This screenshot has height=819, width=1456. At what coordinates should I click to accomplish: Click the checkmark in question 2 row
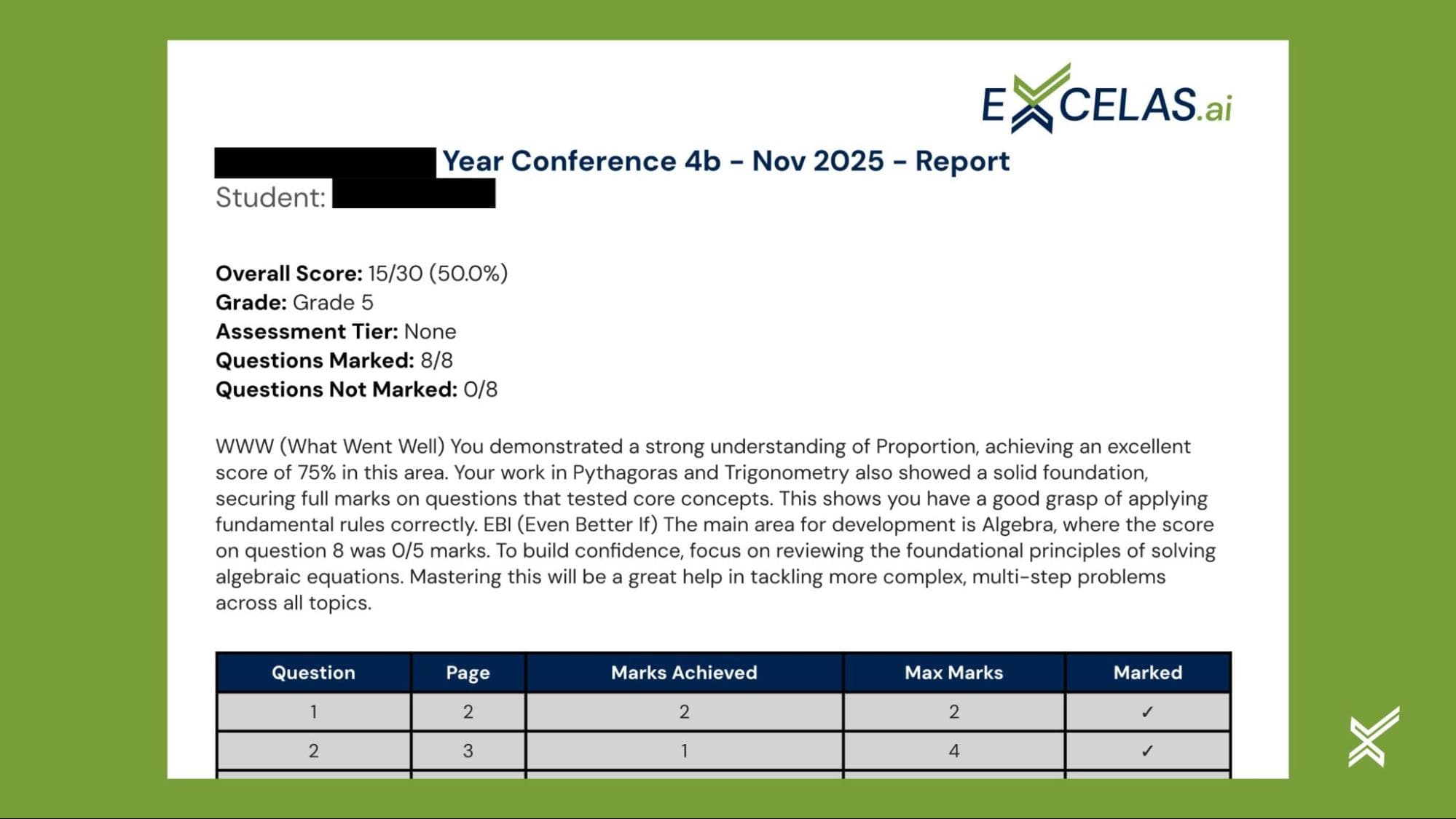[x=1147, y=751]
